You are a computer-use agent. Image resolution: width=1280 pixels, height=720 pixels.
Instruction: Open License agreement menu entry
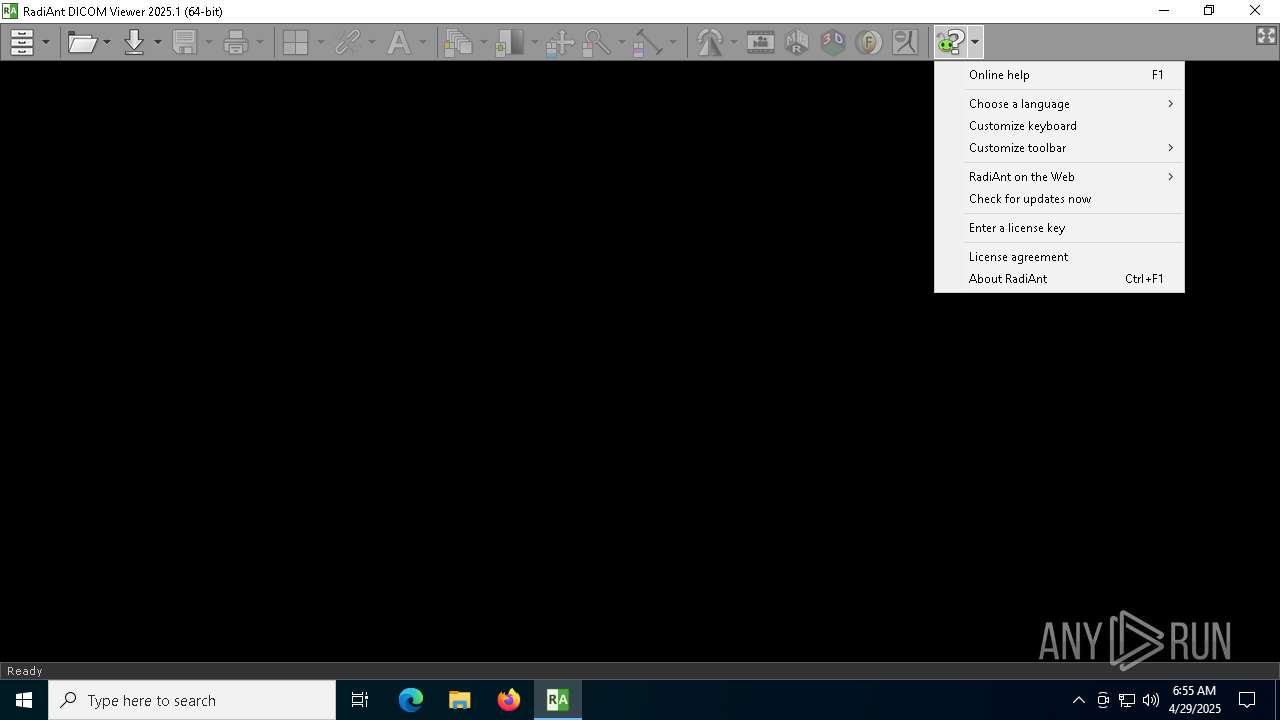pyautogui.click(x=1059, y=257)
